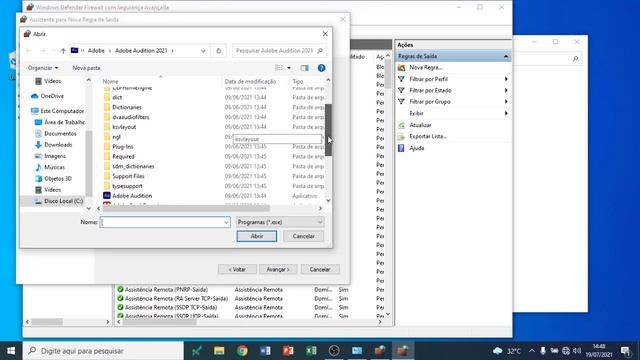Viewport: 640px width, 360px height.
Task: Go up one folder level in Abrir dialog
Action: 63,51
